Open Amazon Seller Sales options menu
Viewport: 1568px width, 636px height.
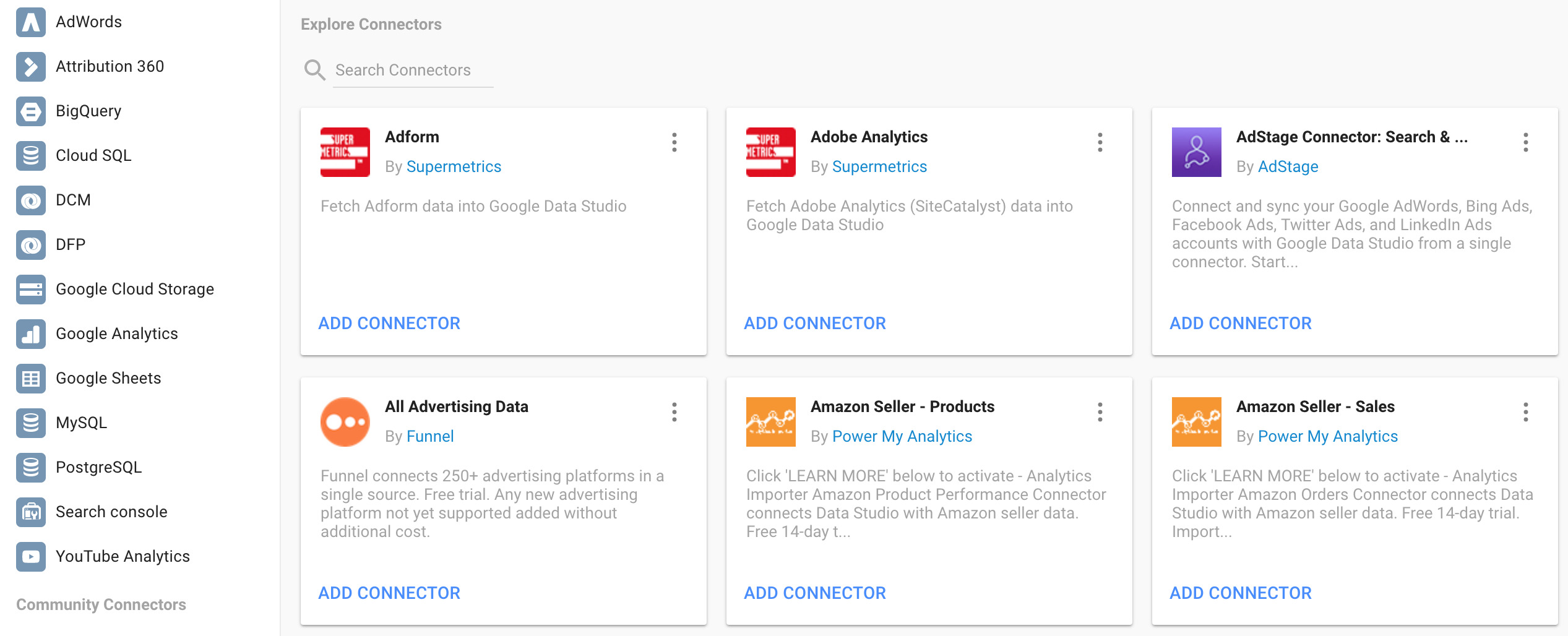(1526, 412)
